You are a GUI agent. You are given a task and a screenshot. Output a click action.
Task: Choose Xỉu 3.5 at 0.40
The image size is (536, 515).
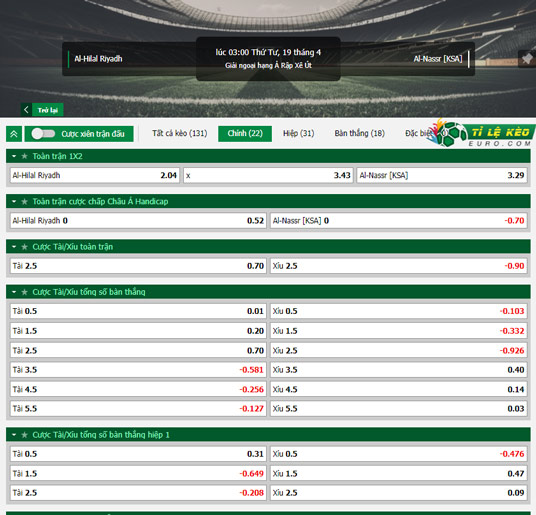point(398,370)
